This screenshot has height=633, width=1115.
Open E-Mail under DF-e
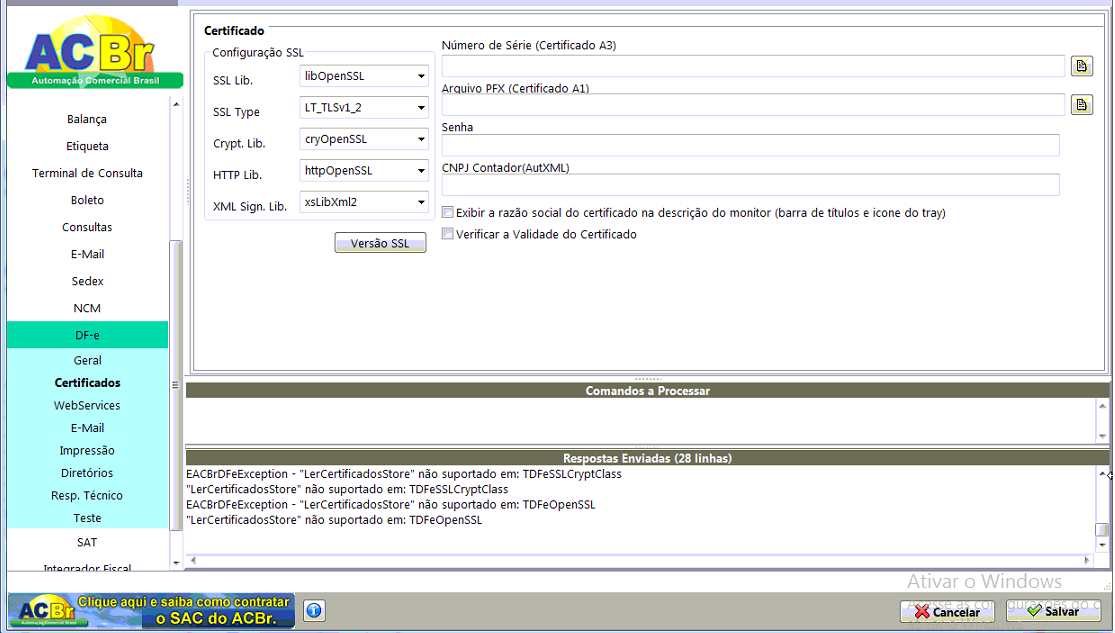(x=87, y=428)
